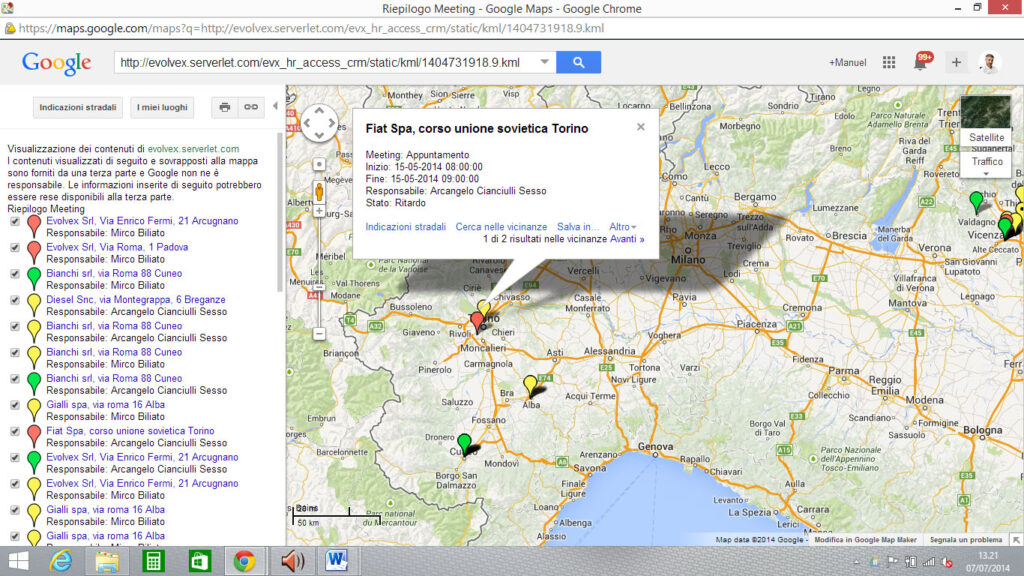The image size is (1024, 576).
Task: Click the Google Maps search input field
Action: [325, 62]
